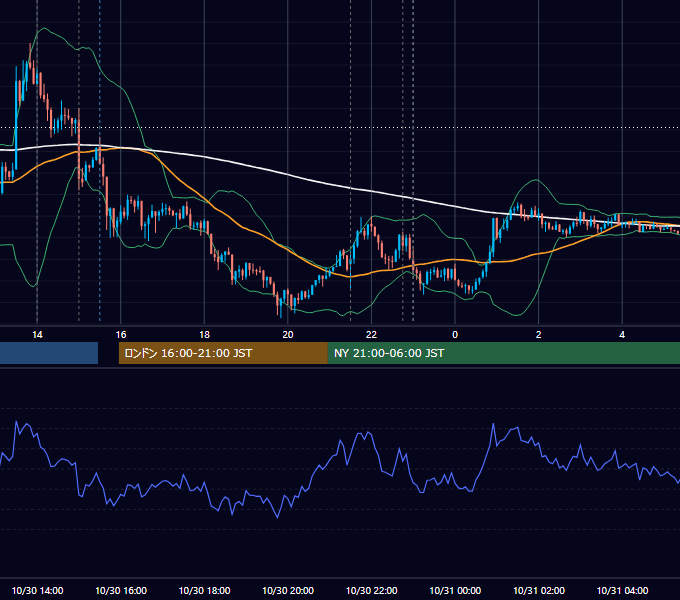Click the 10/31 04:00 time label
Image resolution: width=680 pixels, height=600 pixels.
622,590
